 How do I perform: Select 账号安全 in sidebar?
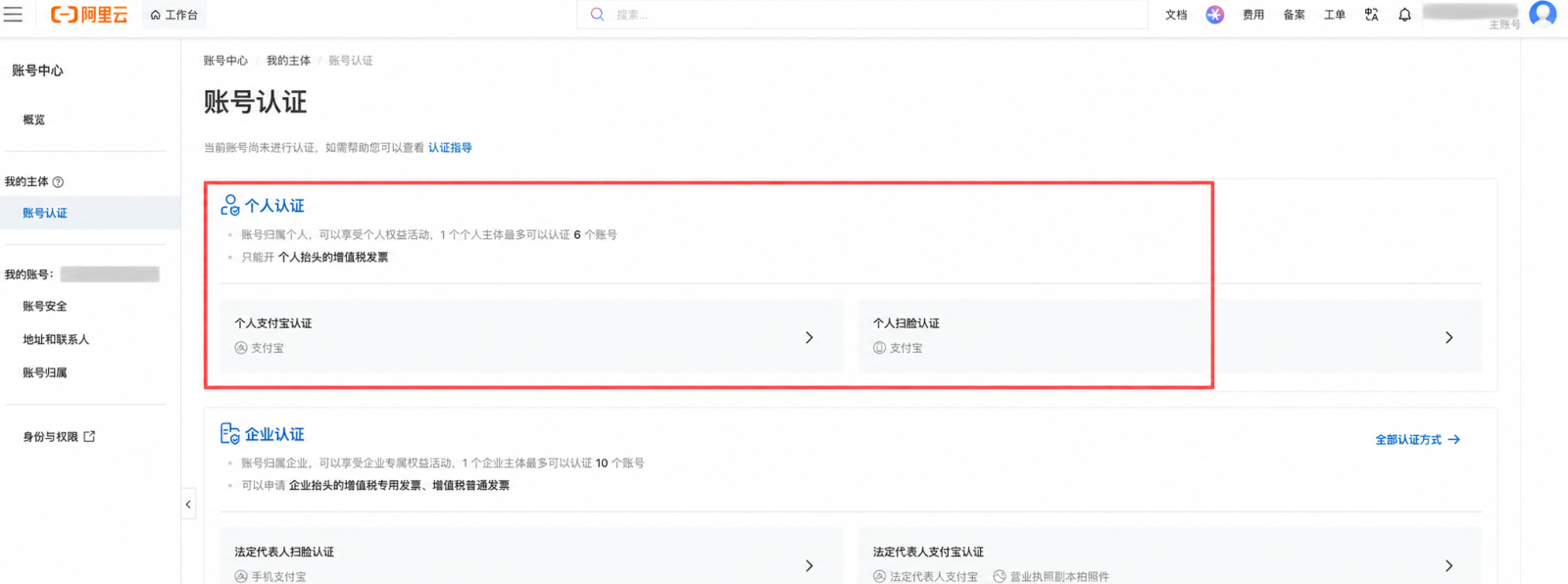(45, 307)
